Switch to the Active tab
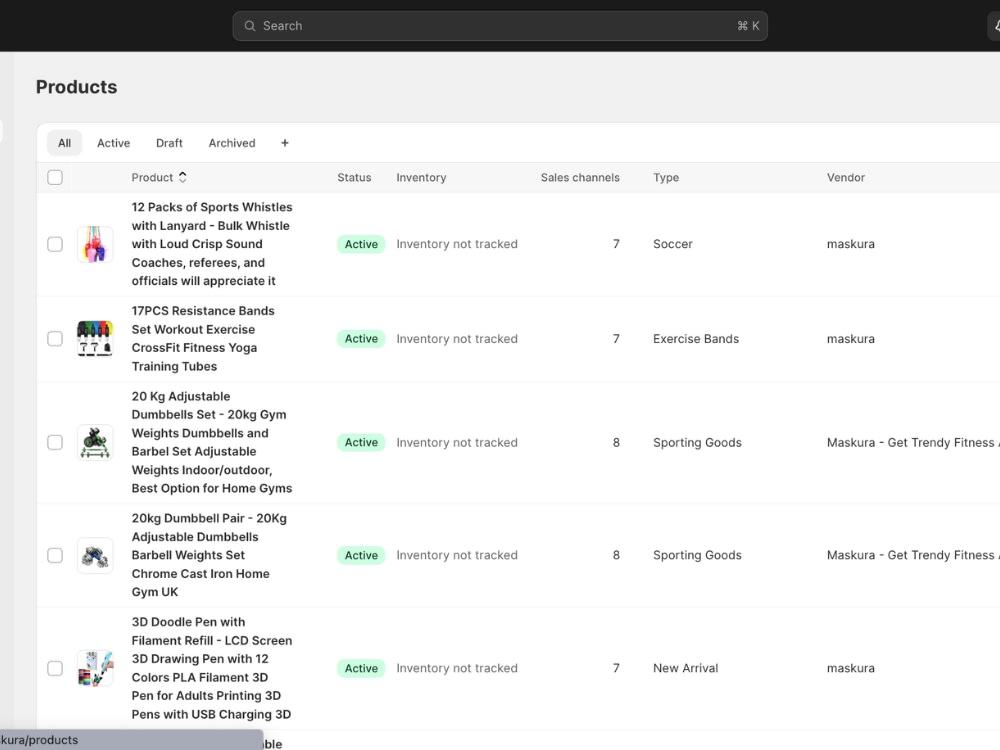This screenshot has height=750, width=1000. 114,143
